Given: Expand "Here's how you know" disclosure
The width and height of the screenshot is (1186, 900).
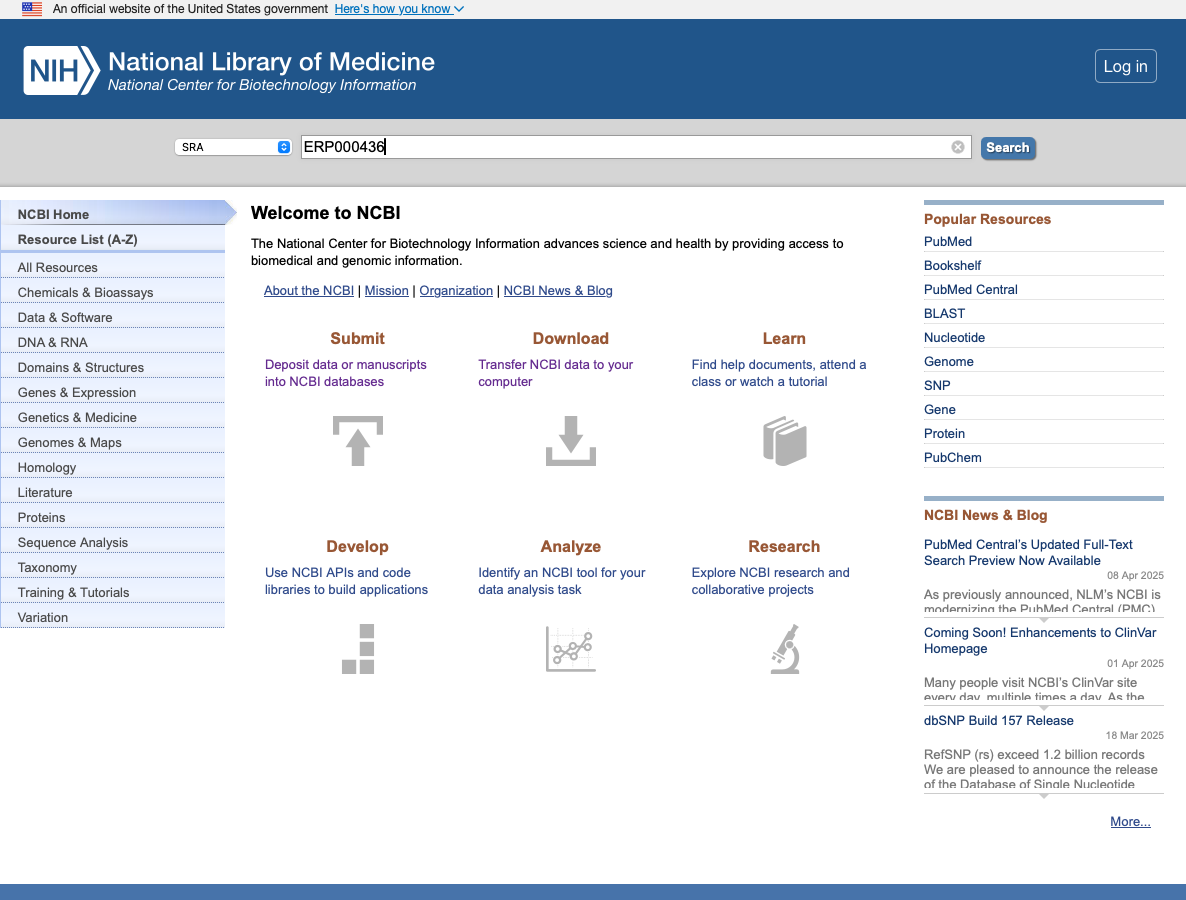Looking at the screenshot, I should (x=399, y=9).
